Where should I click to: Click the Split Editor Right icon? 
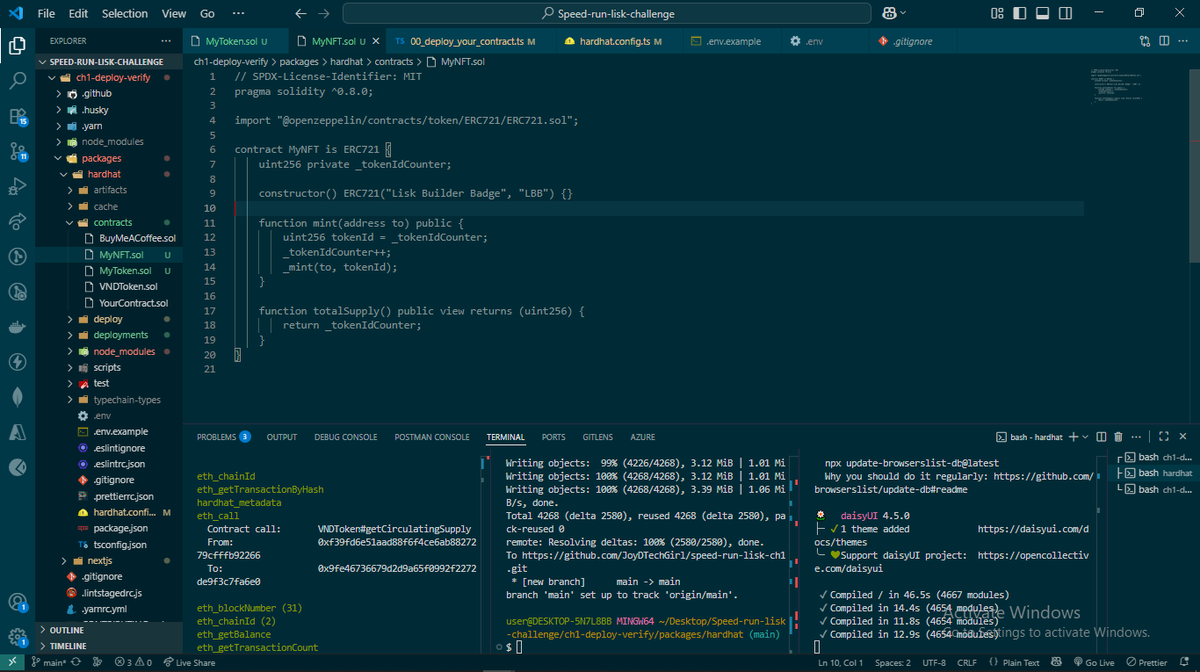pos(1164,41)
